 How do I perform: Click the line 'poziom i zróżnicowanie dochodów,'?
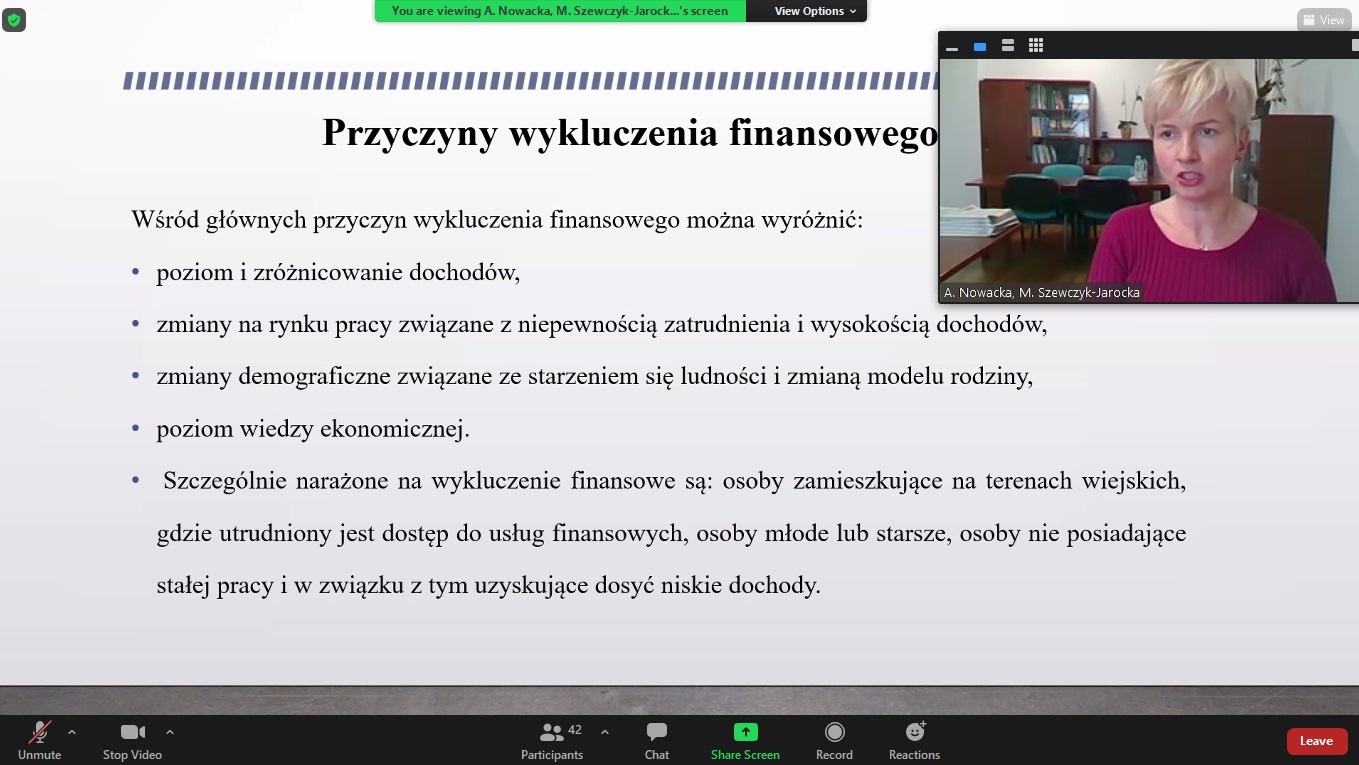point(338,272)
